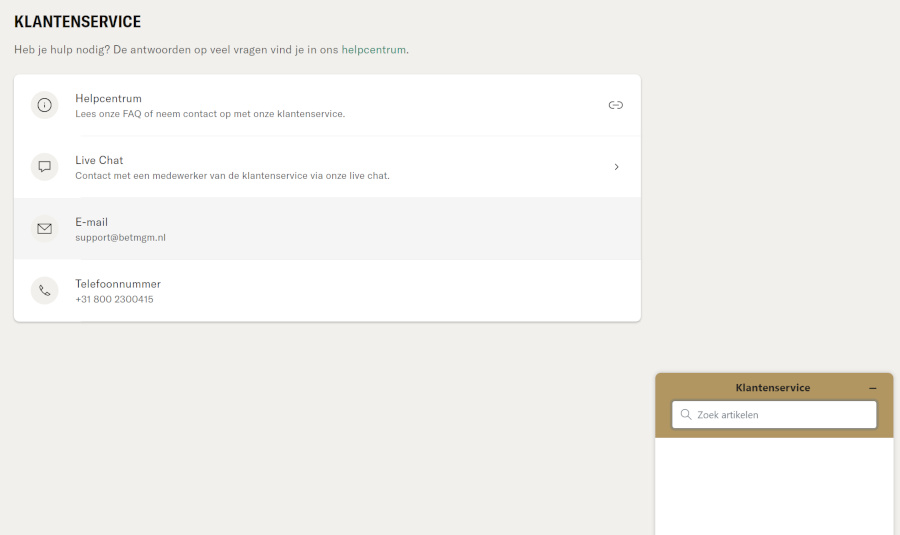Focus the Zoek artikelen search field

pyautogui.click(x=774, y=414)
